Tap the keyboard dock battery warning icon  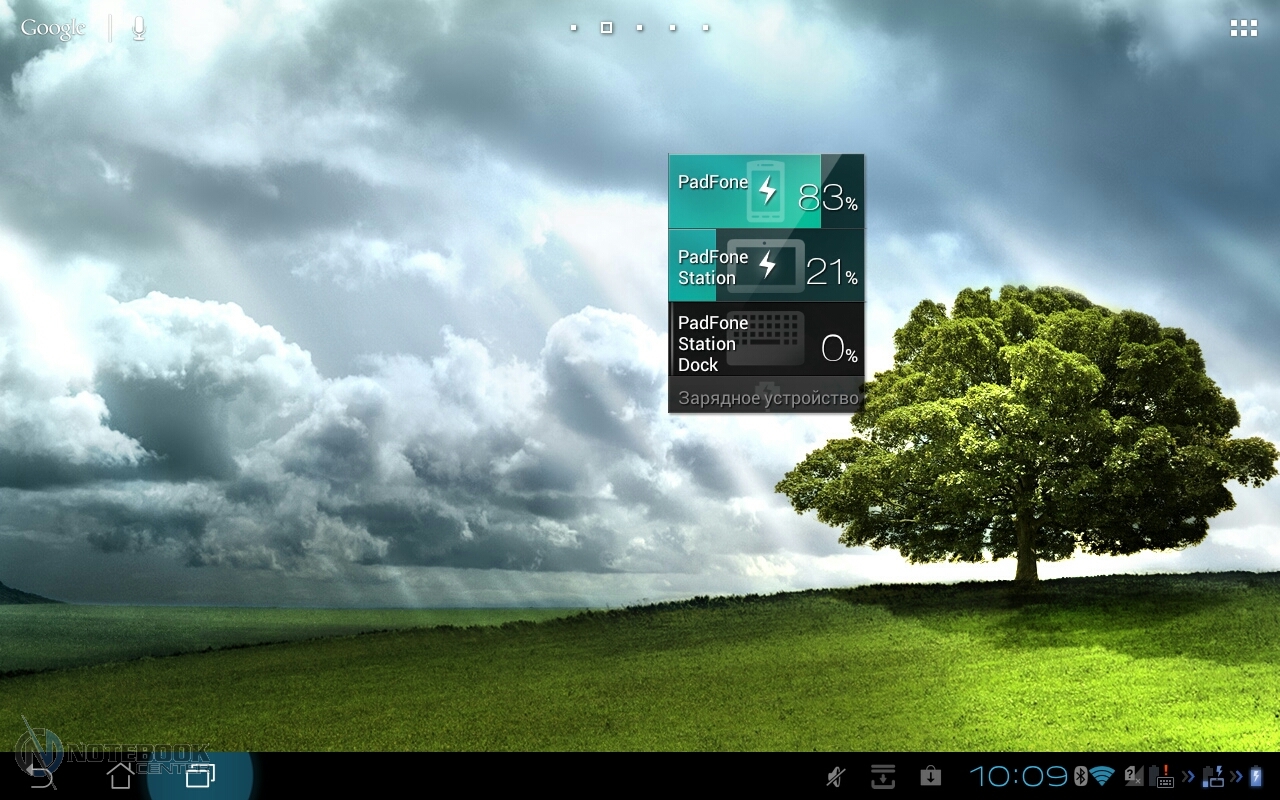coord(1163,776)
